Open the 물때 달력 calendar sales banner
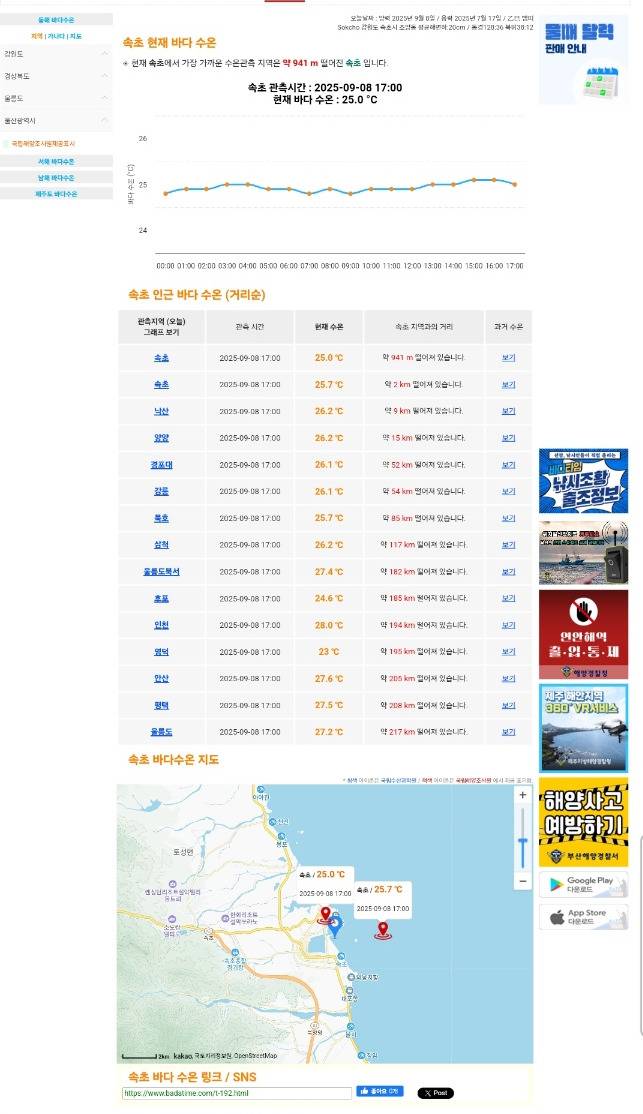Screen dimensions: 643x1114 (583, 60)
